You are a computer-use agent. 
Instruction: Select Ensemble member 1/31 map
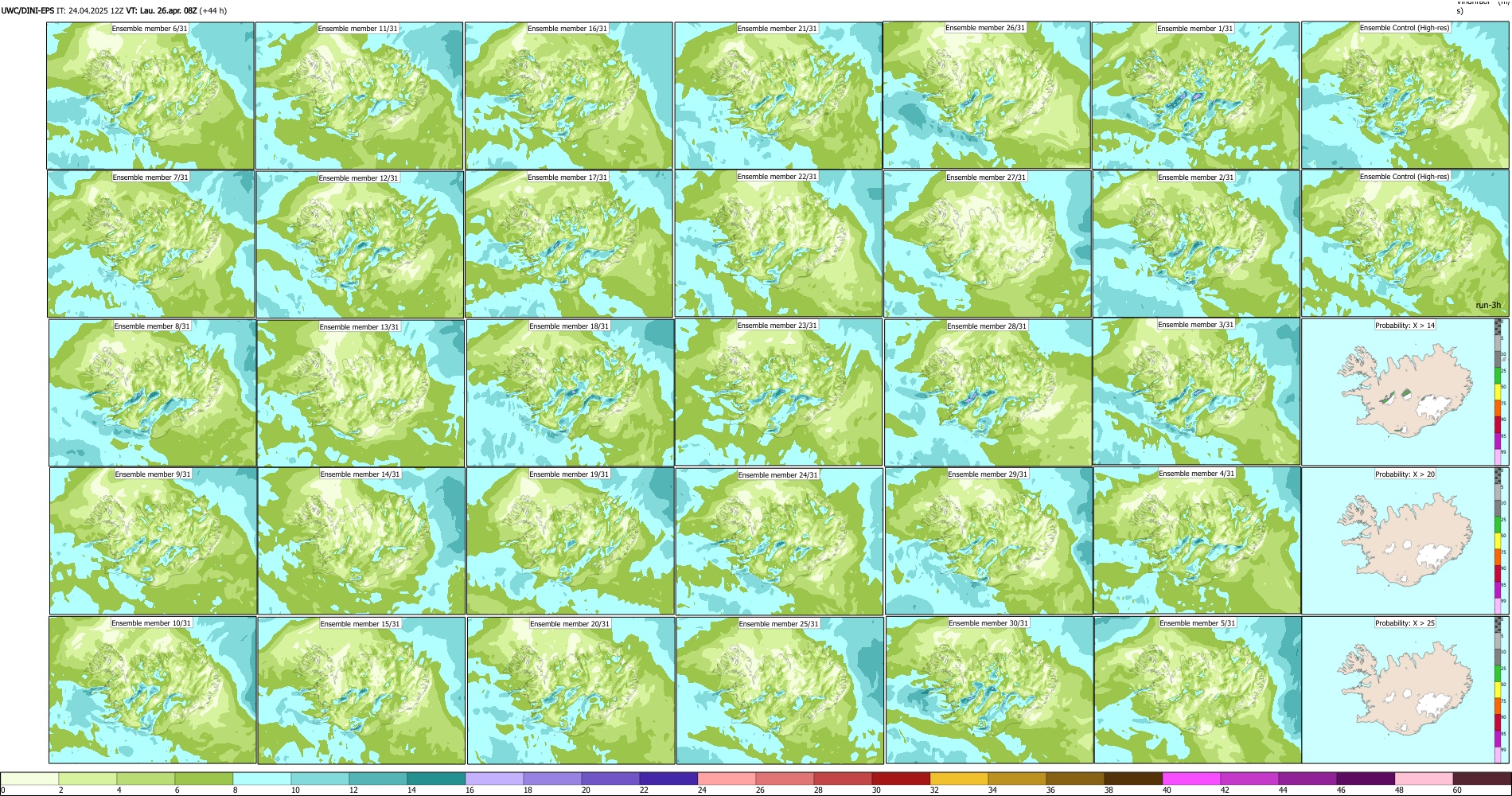[x=1195, y=96]
